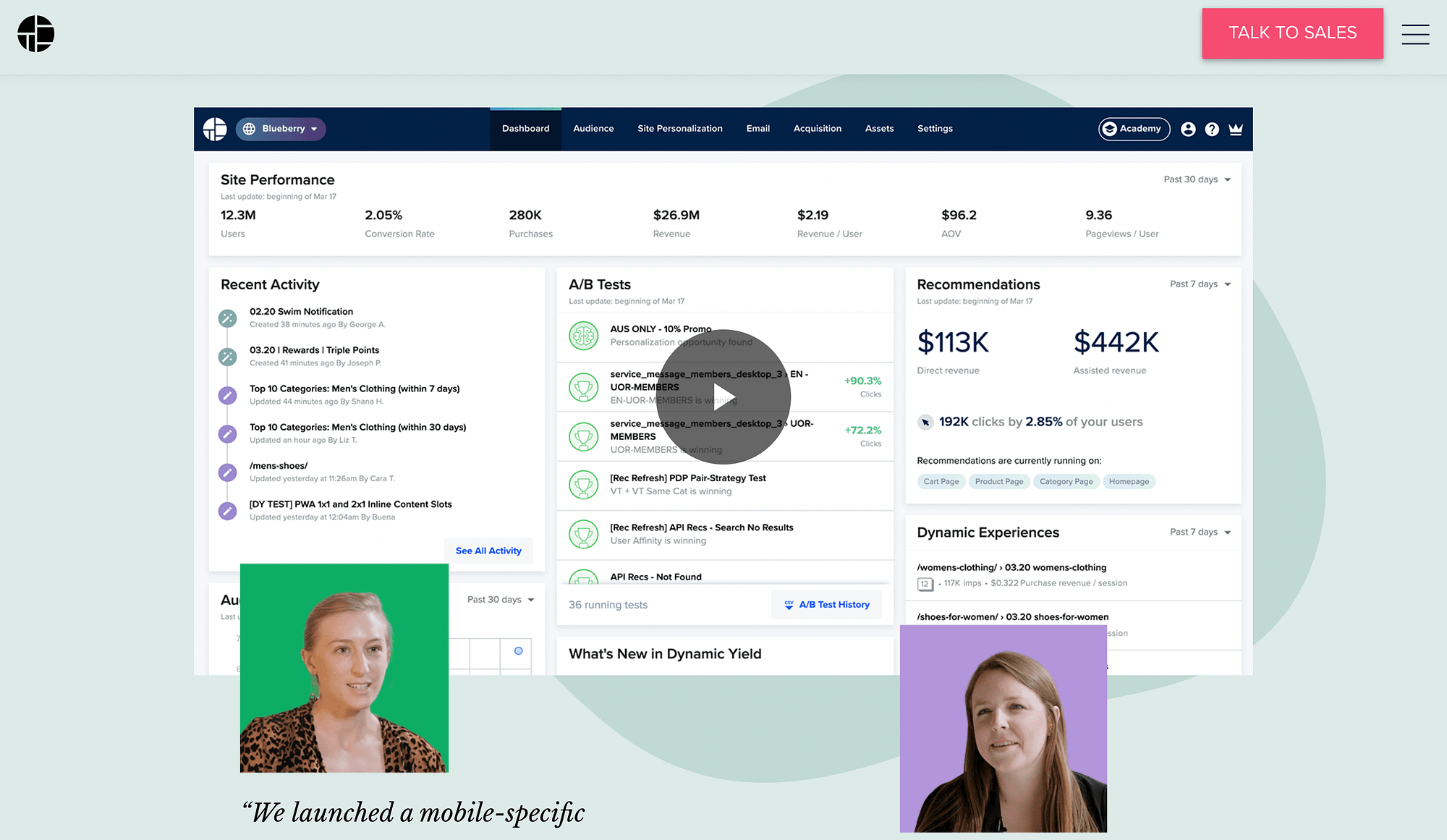Click the Academy icon

click(1132, 128)
